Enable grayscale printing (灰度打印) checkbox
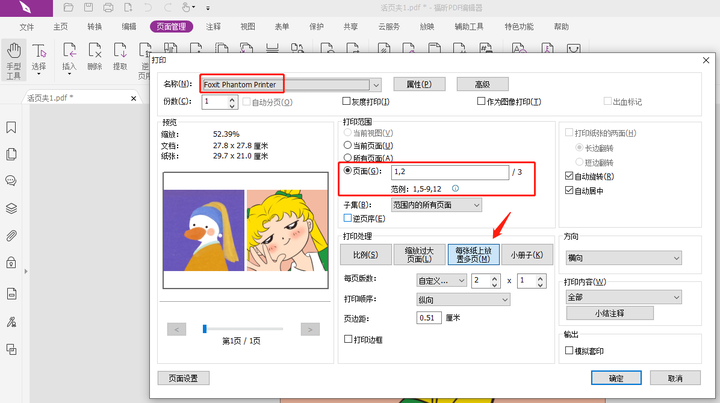 click(346, 101)
